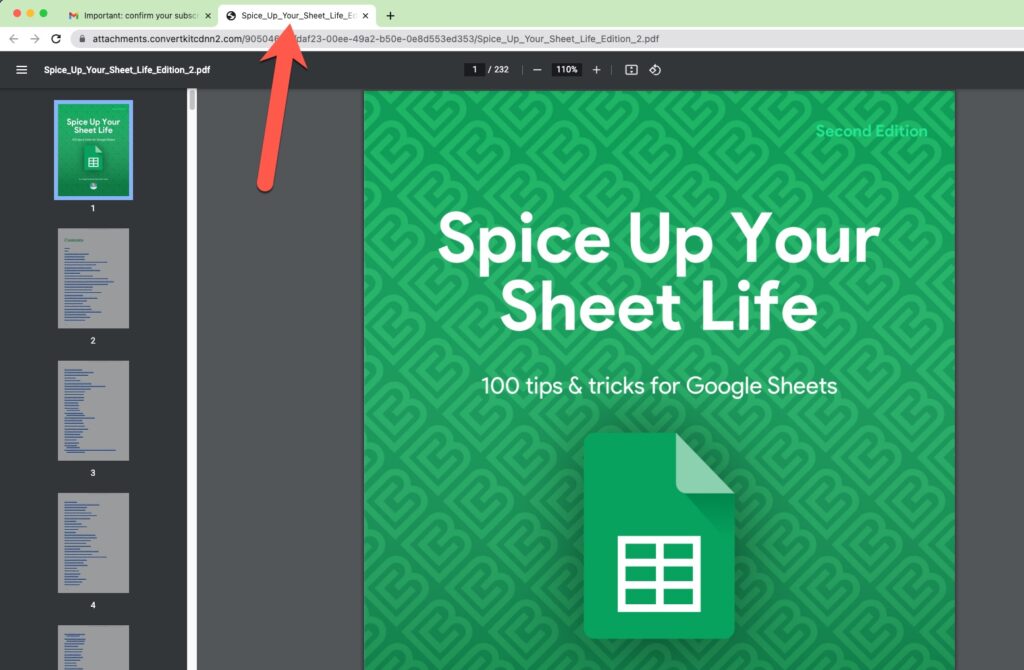Image resolution: width=1024 pixels, height=670 pixels.
Task: Click the fit to page icon
Action: click(631, 70)
